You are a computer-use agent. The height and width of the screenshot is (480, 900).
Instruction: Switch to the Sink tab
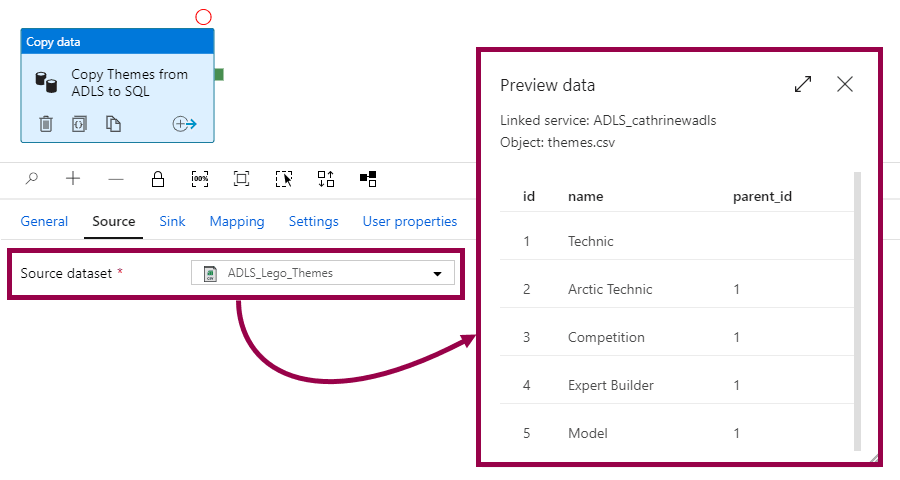tap(172, 221)
